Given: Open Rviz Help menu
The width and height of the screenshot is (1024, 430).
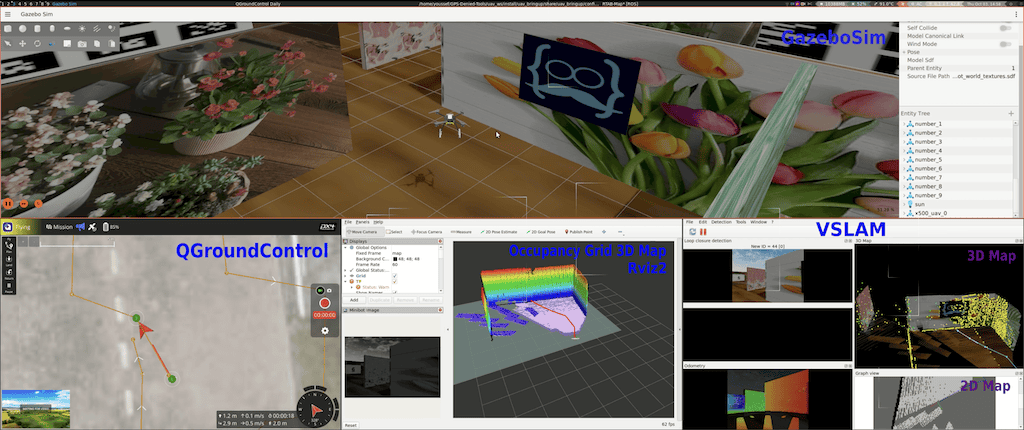Looking at the screenshot, I should 378,222.
